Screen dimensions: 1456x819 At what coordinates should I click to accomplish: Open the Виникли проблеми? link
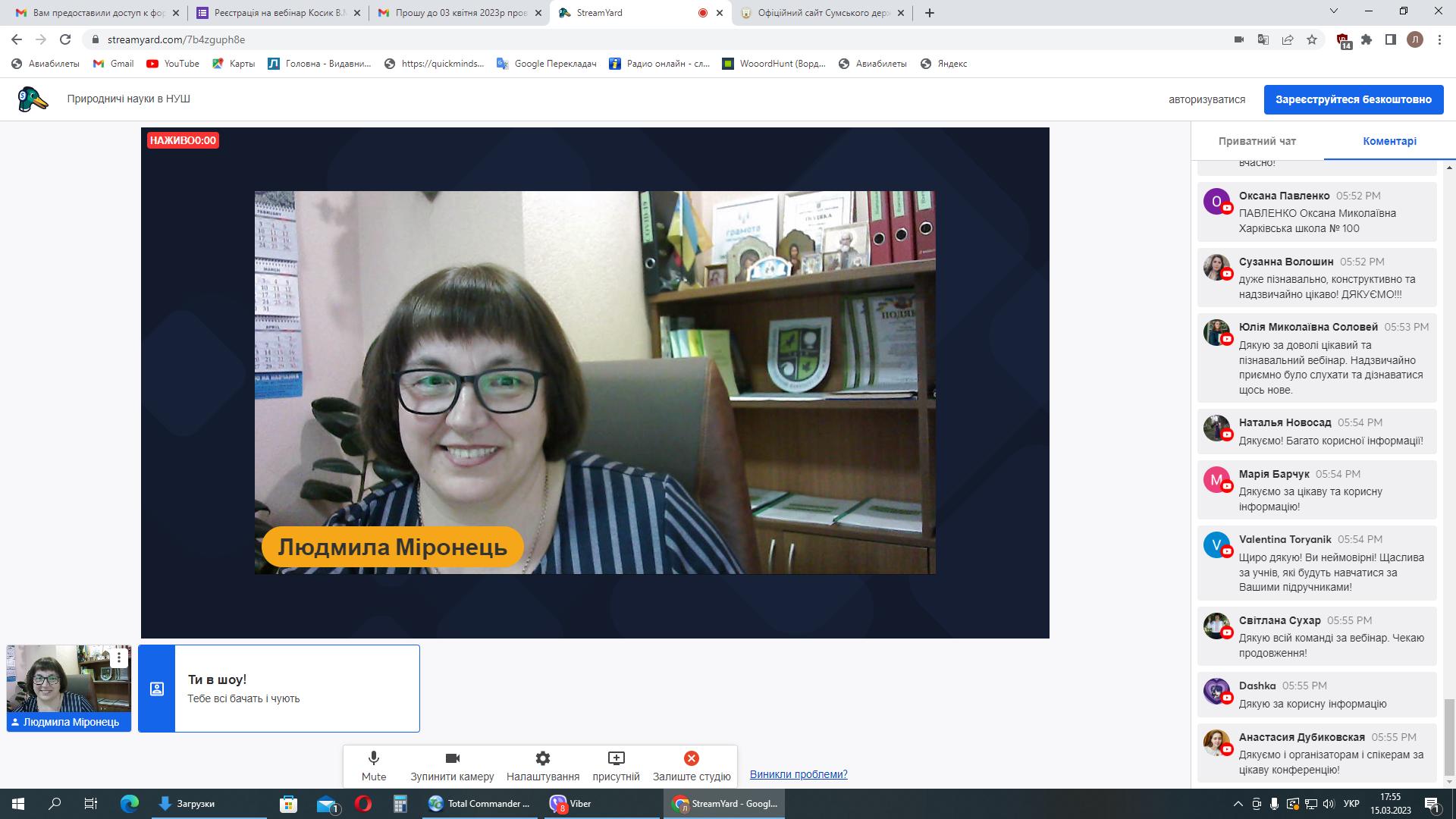point(799,774)
